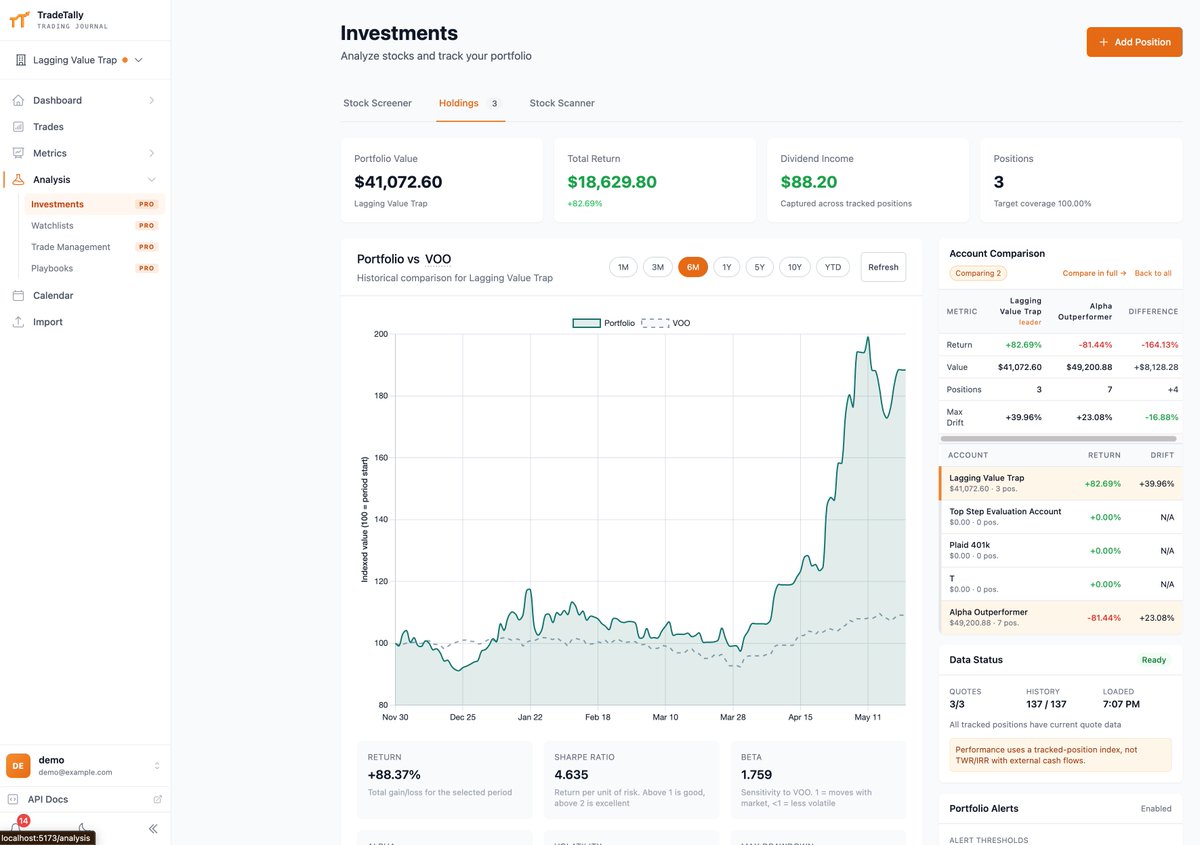Open notifications bell with 14 badge
The width and height of the screenshot is (1200, 845).
[17, 826]
